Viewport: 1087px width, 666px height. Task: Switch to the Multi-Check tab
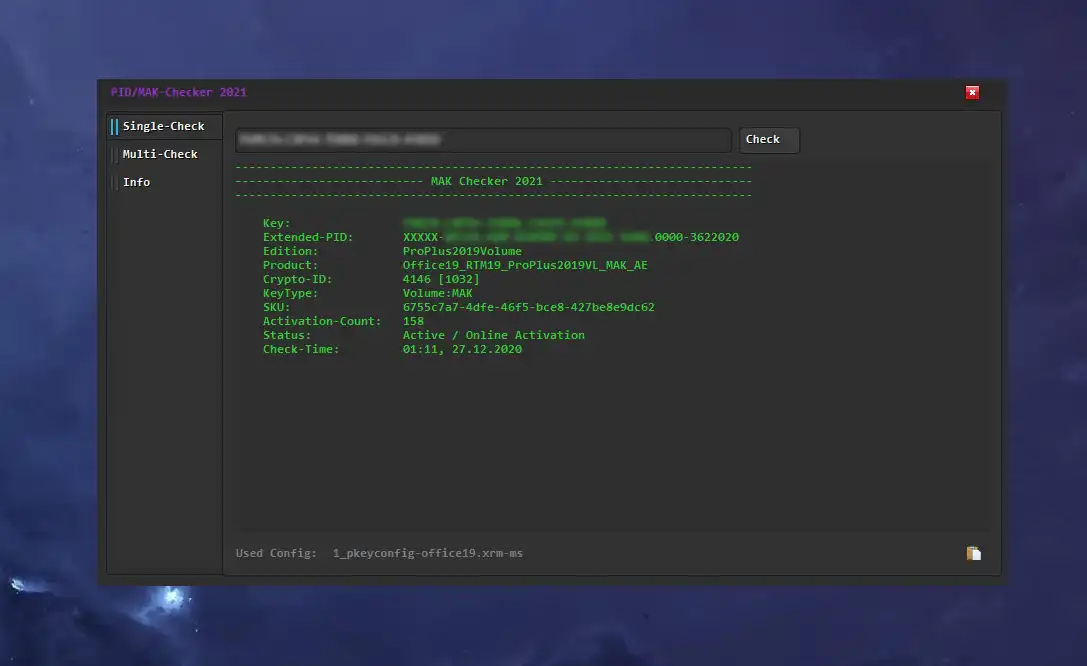click(x=160, y=154)
